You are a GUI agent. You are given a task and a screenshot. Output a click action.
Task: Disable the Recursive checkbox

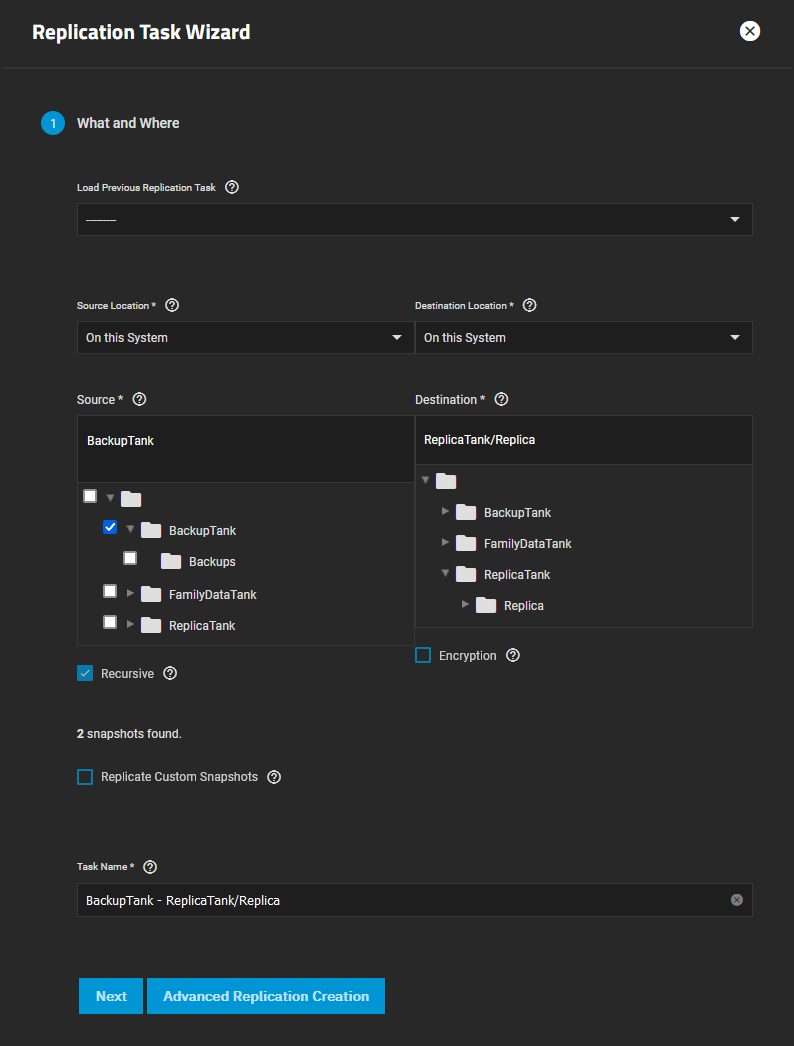coord(85,674)
